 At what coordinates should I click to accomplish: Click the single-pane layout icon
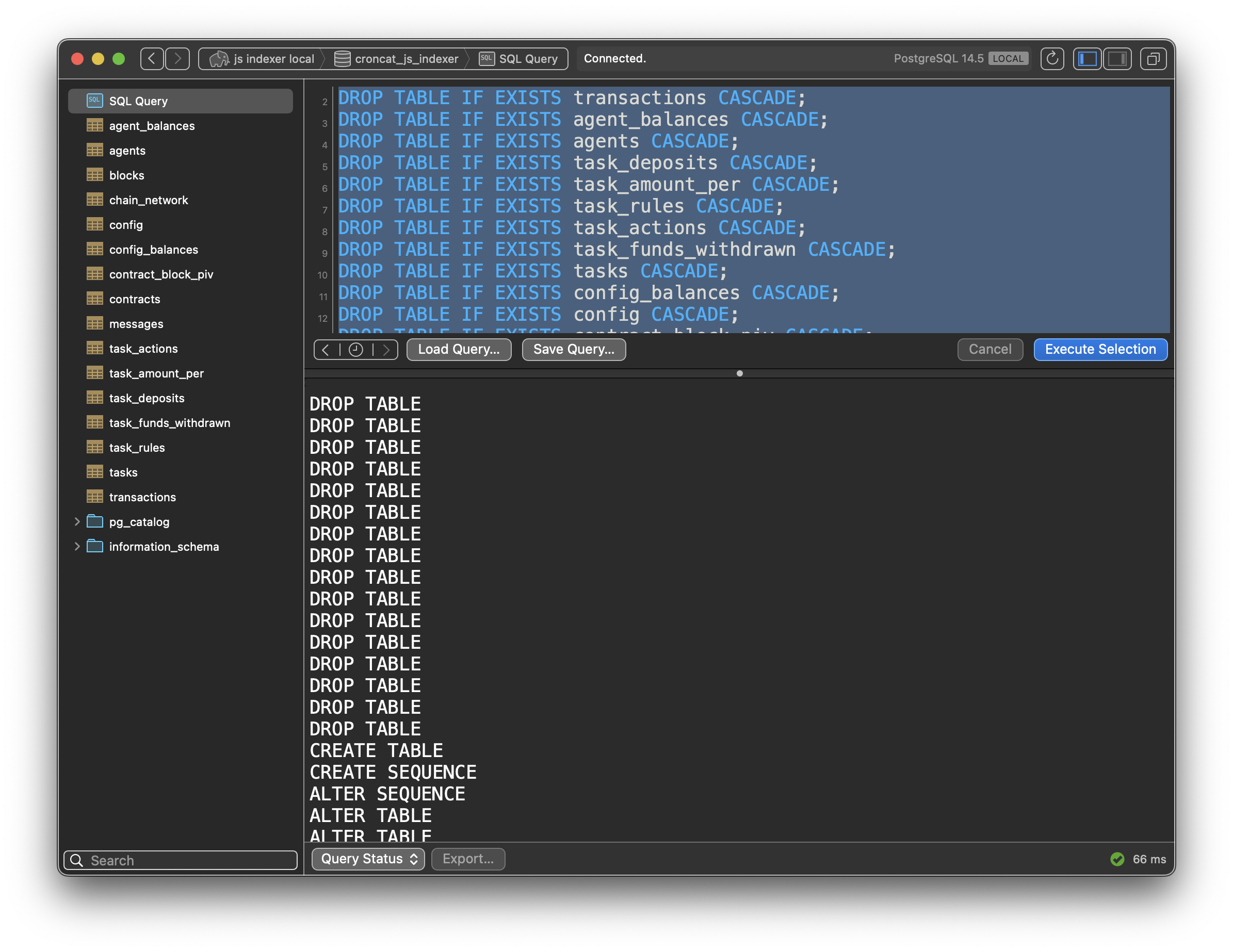[1120, 58]
